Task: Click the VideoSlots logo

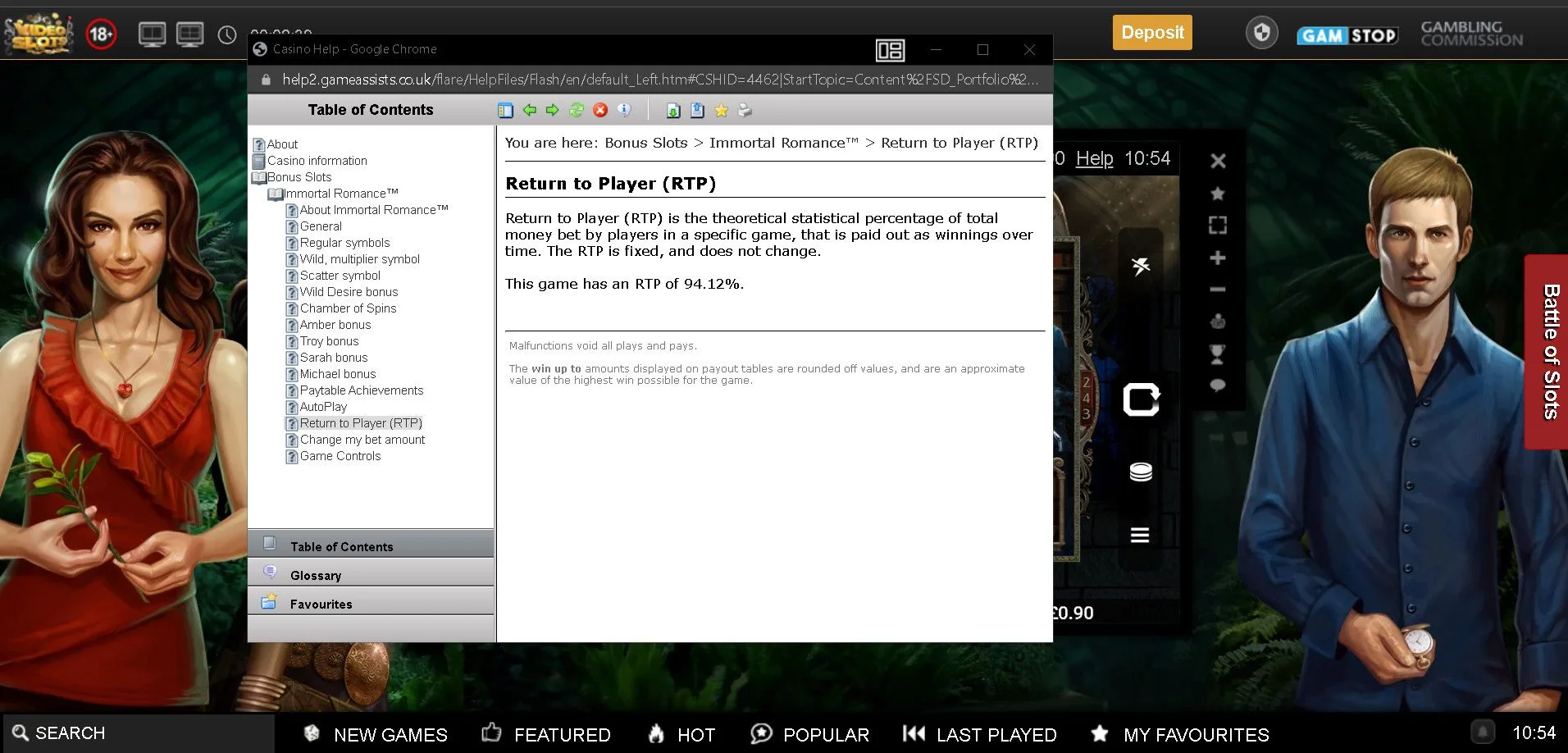Action: tap(39, 34)
